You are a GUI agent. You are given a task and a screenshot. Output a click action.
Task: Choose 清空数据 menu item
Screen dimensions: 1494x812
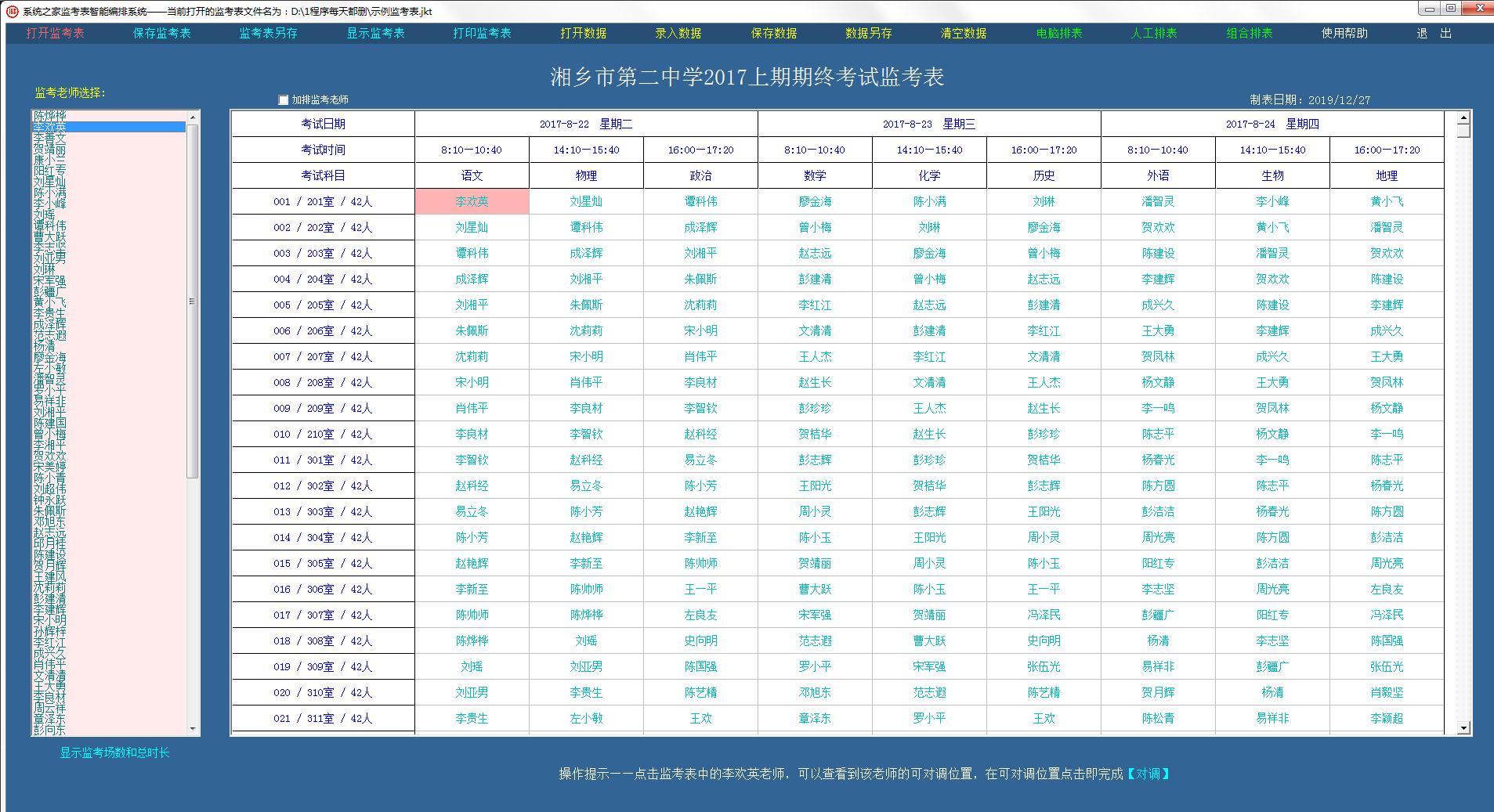(x=964, y=33)
